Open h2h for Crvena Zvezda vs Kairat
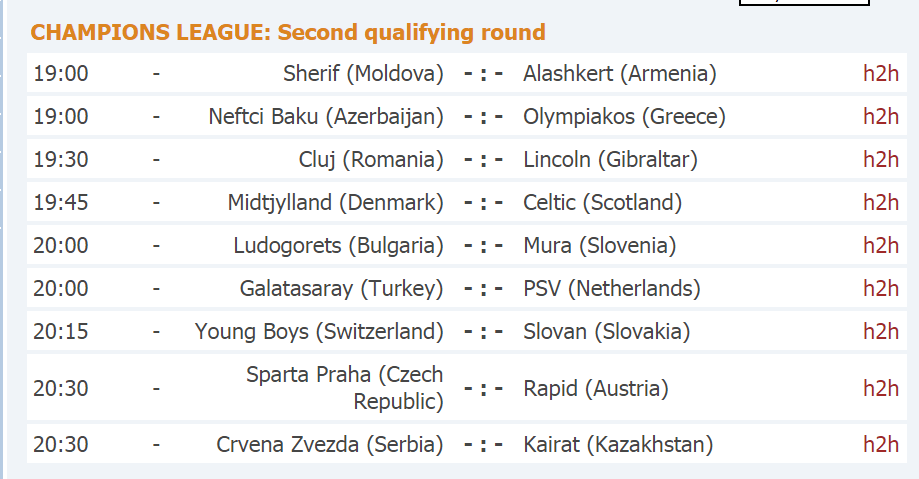Screen dimensions: 919x479 881,444
